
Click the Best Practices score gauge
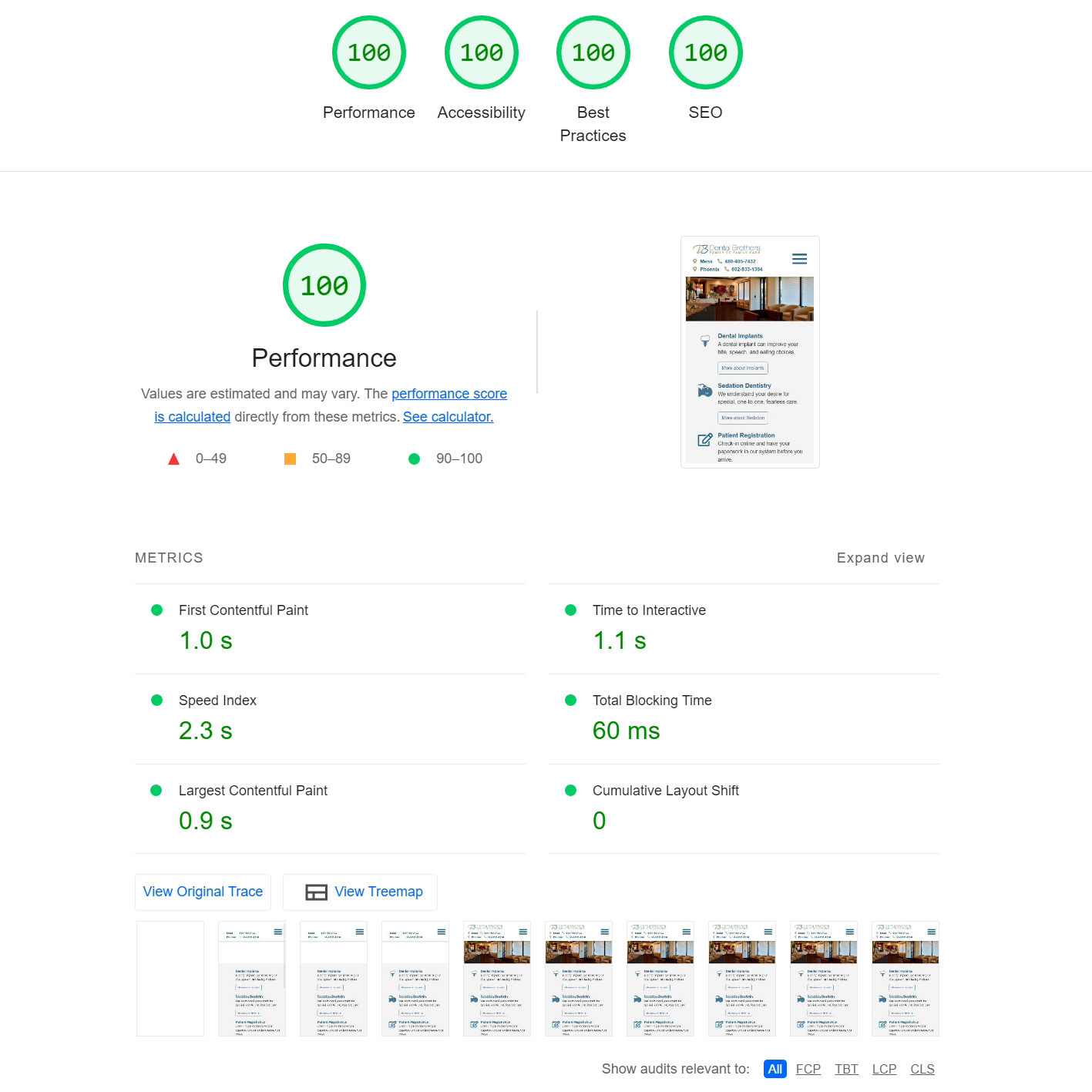pyautogui.click(x=593, y=53)
